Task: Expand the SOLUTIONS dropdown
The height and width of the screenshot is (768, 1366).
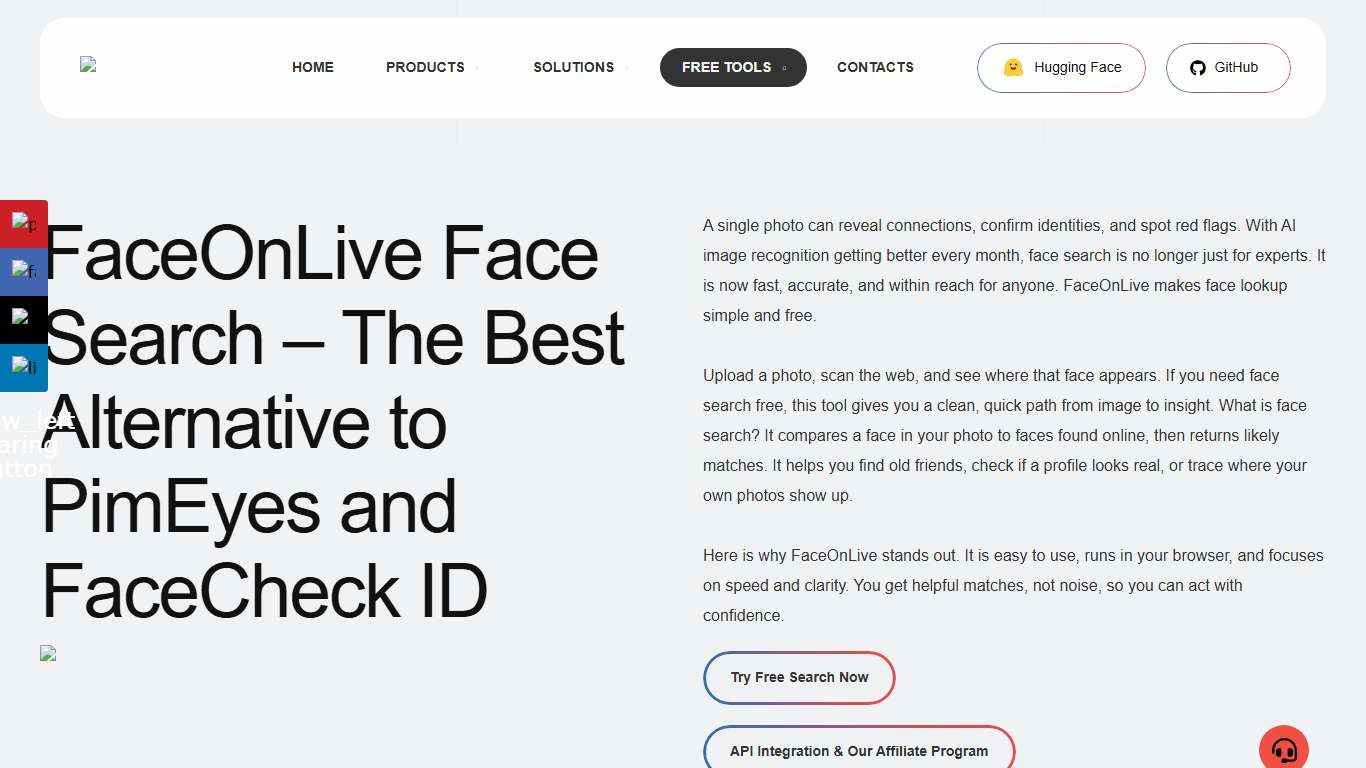Action: (625, 68)
